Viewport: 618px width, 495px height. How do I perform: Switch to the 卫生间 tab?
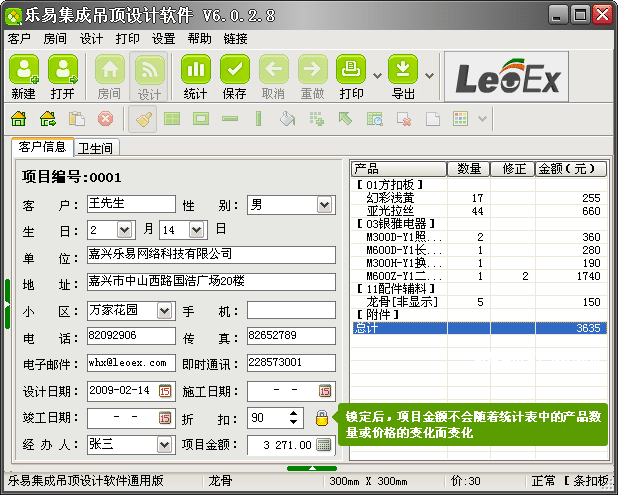[95, 148]
